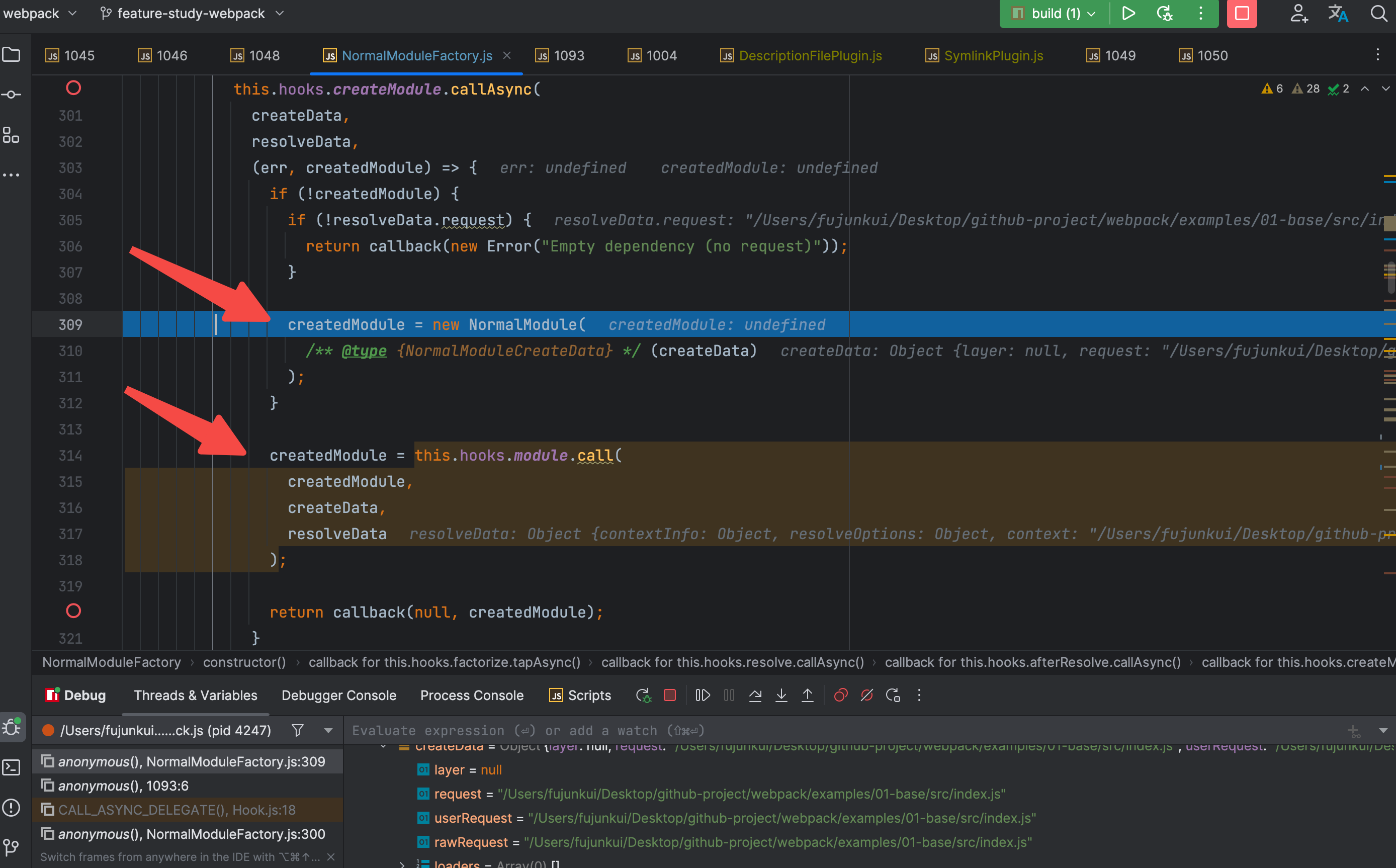Rerun the debug configuration from debug toolbar
The image size is (1396, 868).
pos(644,695)
